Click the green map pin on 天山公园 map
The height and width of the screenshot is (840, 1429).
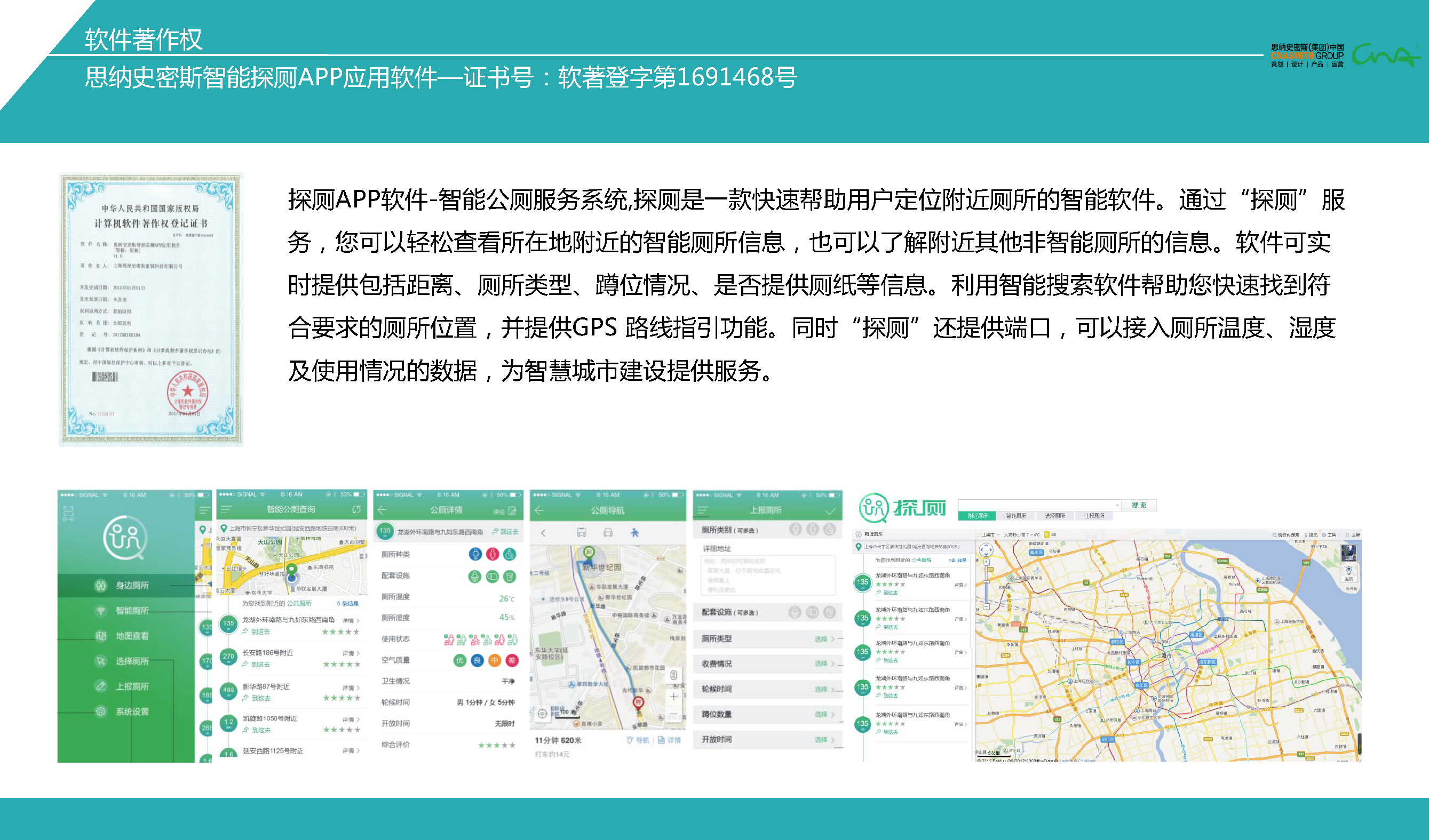click(291, 571)
